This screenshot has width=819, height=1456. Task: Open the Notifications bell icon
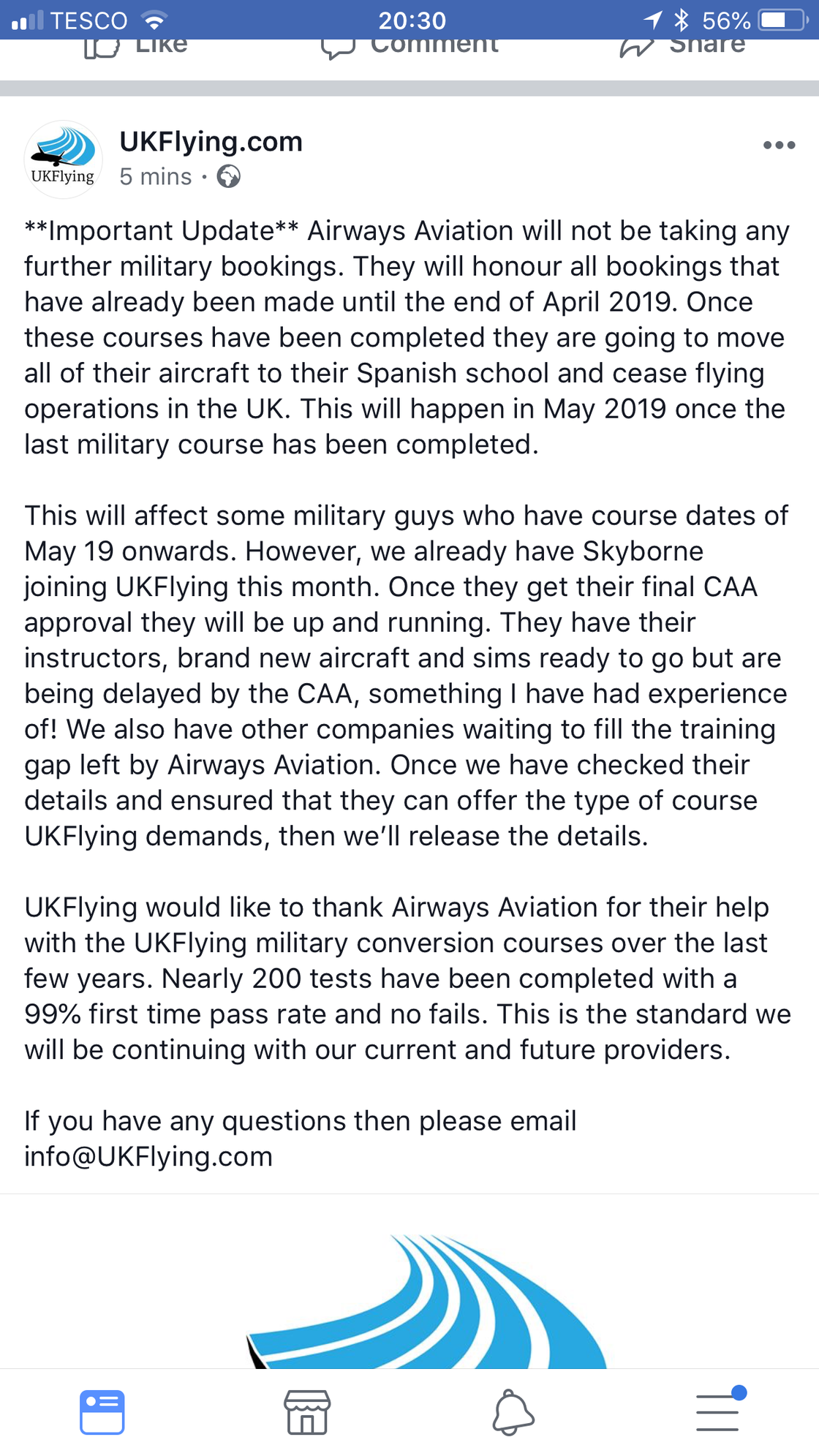click(513, 1413)
